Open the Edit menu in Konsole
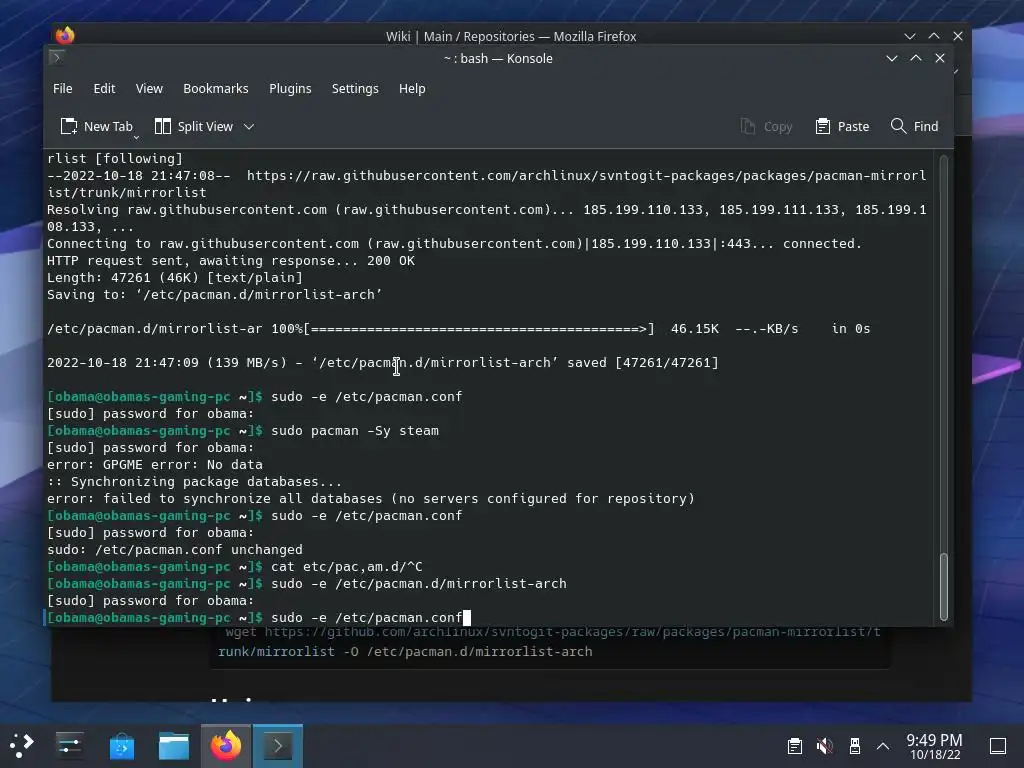The image size is (1024, 768). pyautogui.click(x=104, y=88)
